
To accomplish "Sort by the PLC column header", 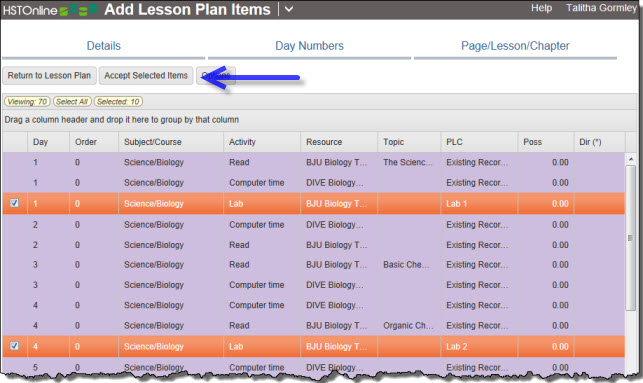I will tap(479, 142).
